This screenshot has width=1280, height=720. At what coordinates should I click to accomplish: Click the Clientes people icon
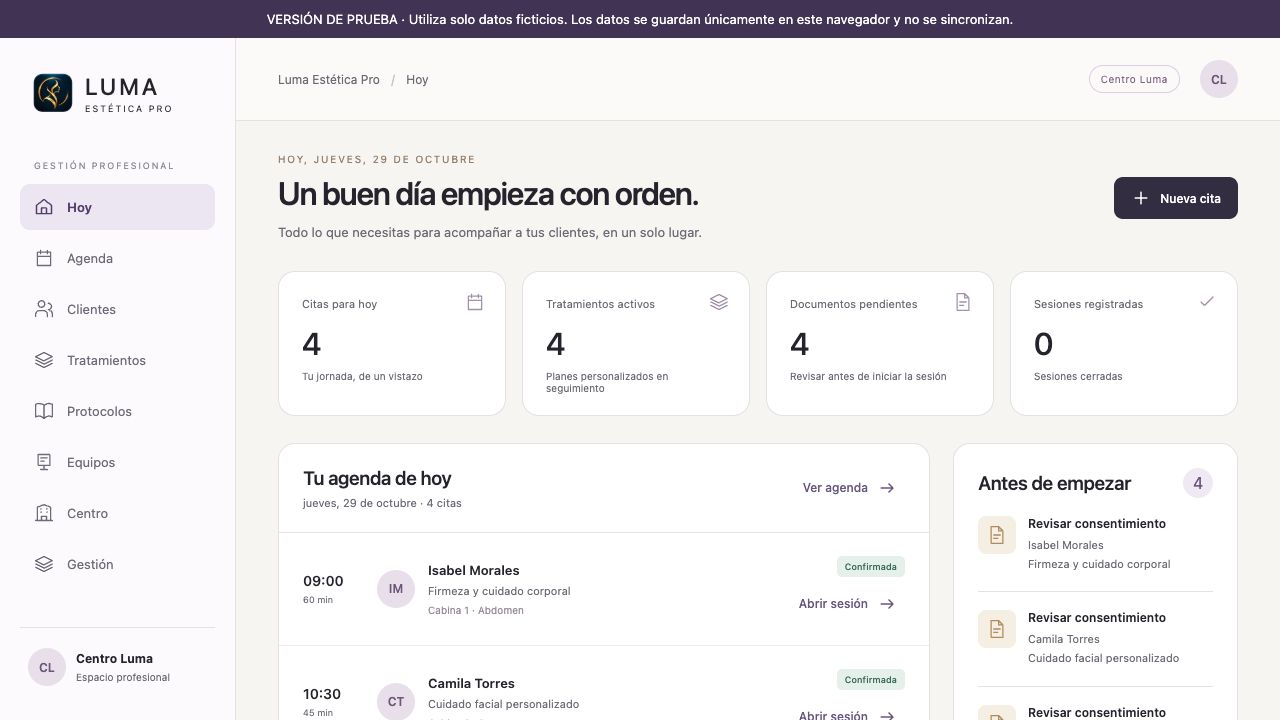click(44, 309)
